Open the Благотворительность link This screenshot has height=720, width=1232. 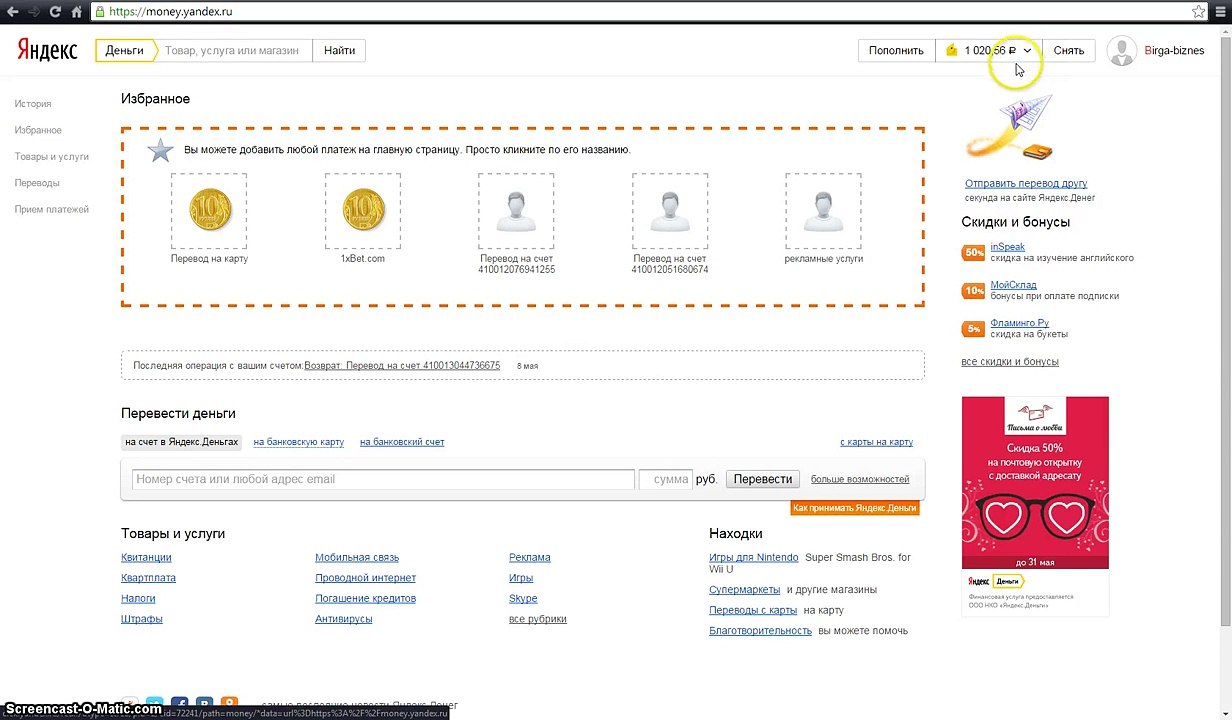click(760, 631)
